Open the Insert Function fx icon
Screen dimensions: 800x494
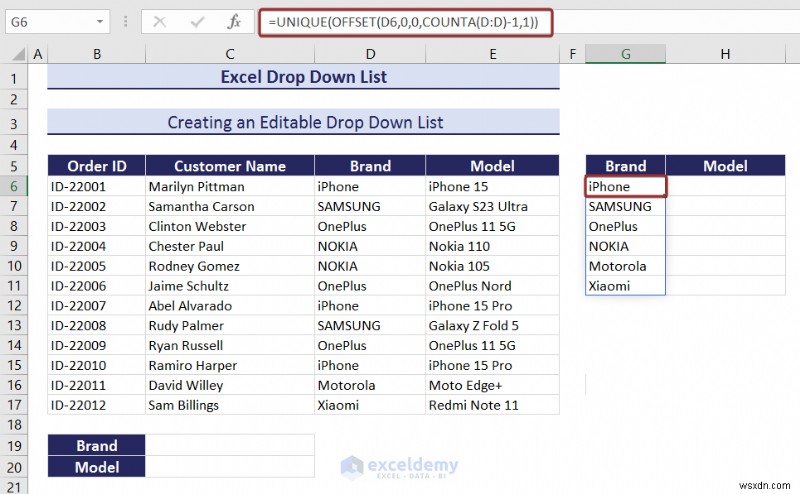coord(234,22)
